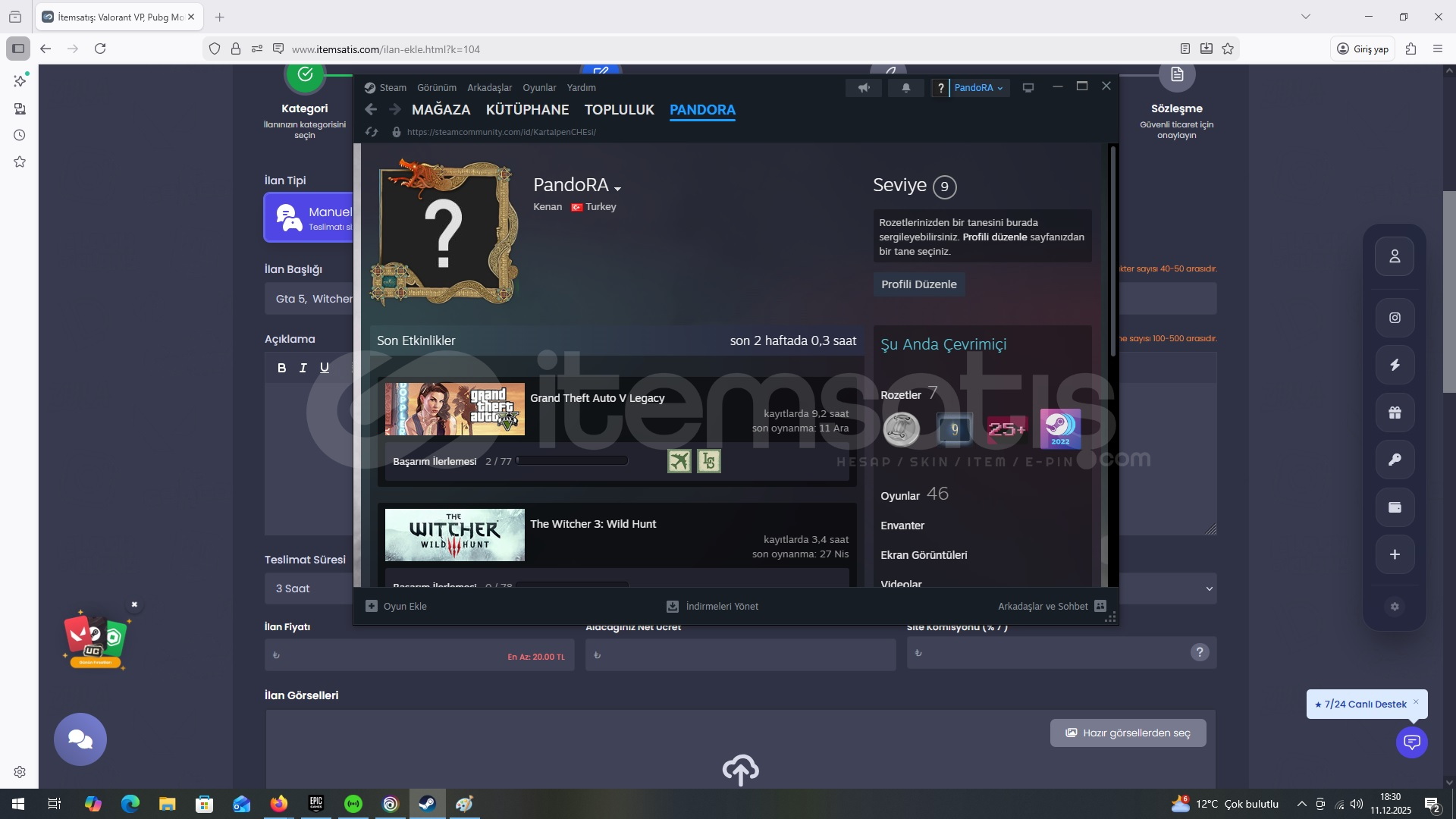Reload the Steam profile page
Viewport: 1456px width, 819px height.
coord(372,132)
